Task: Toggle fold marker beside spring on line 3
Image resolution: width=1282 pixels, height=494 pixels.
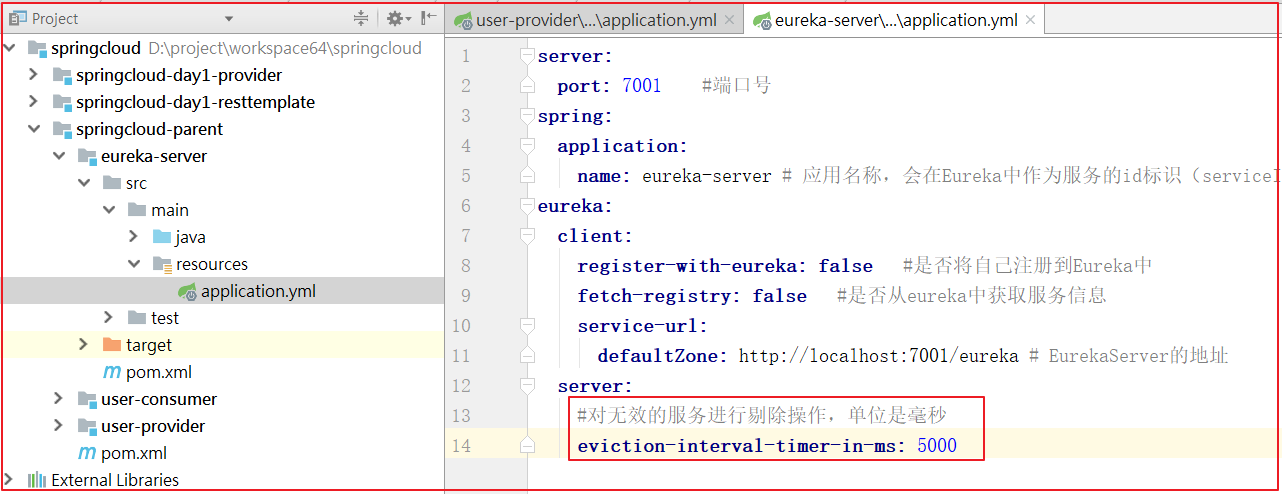Action: [527, 117]
